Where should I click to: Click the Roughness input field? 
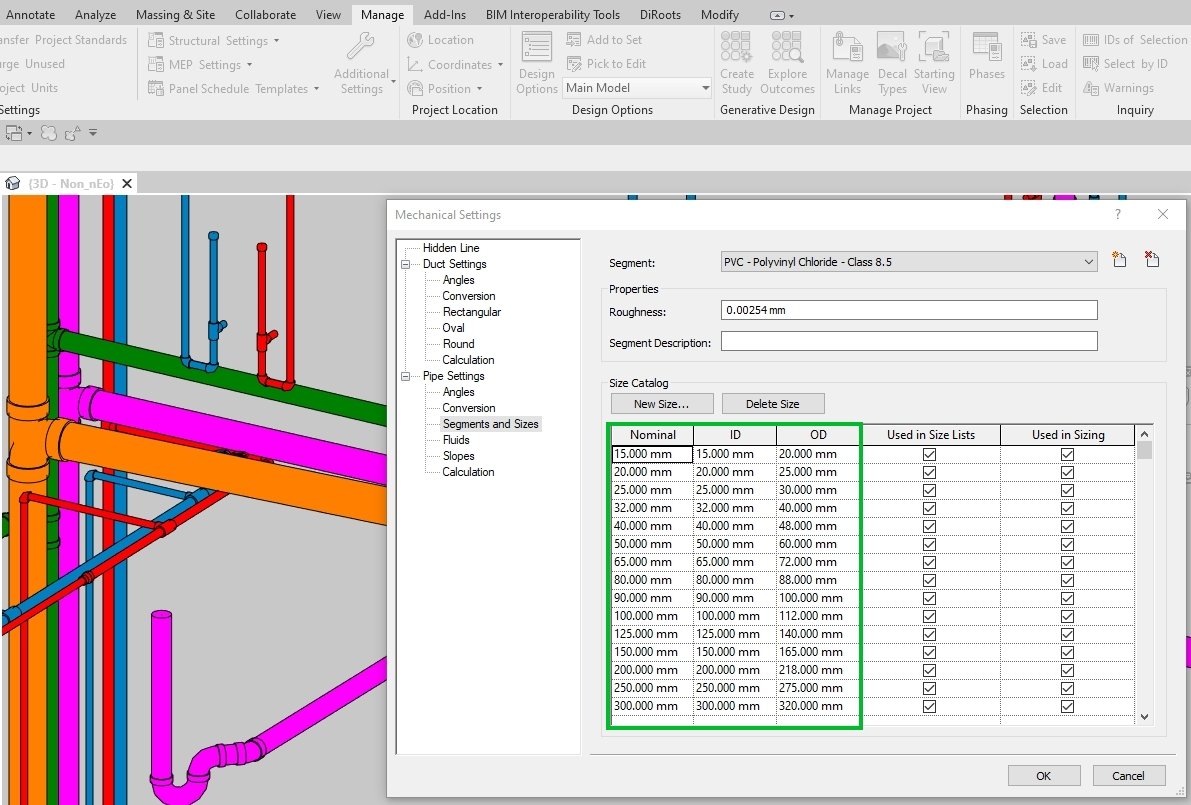point(908,310)
